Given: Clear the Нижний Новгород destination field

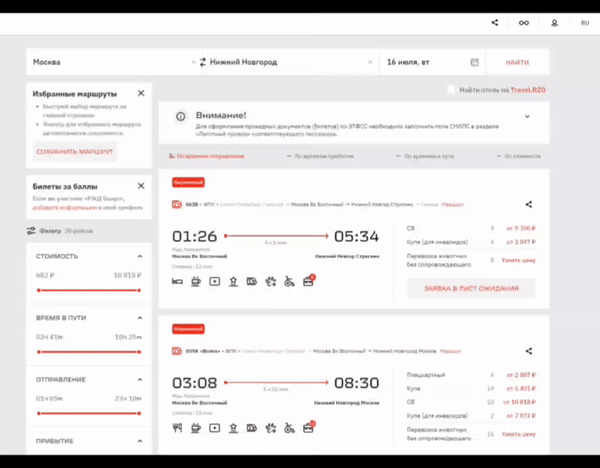Looking at the screenshot, I should click(x=370, y=62).
